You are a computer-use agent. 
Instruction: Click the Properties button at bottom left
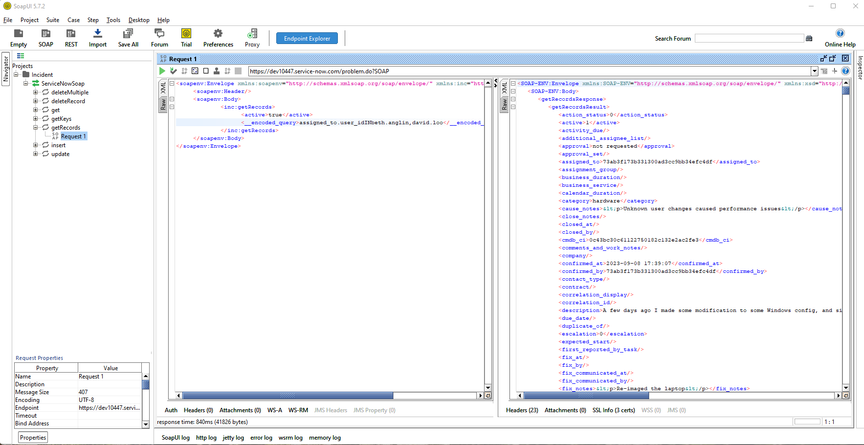[x=33, y=437]
